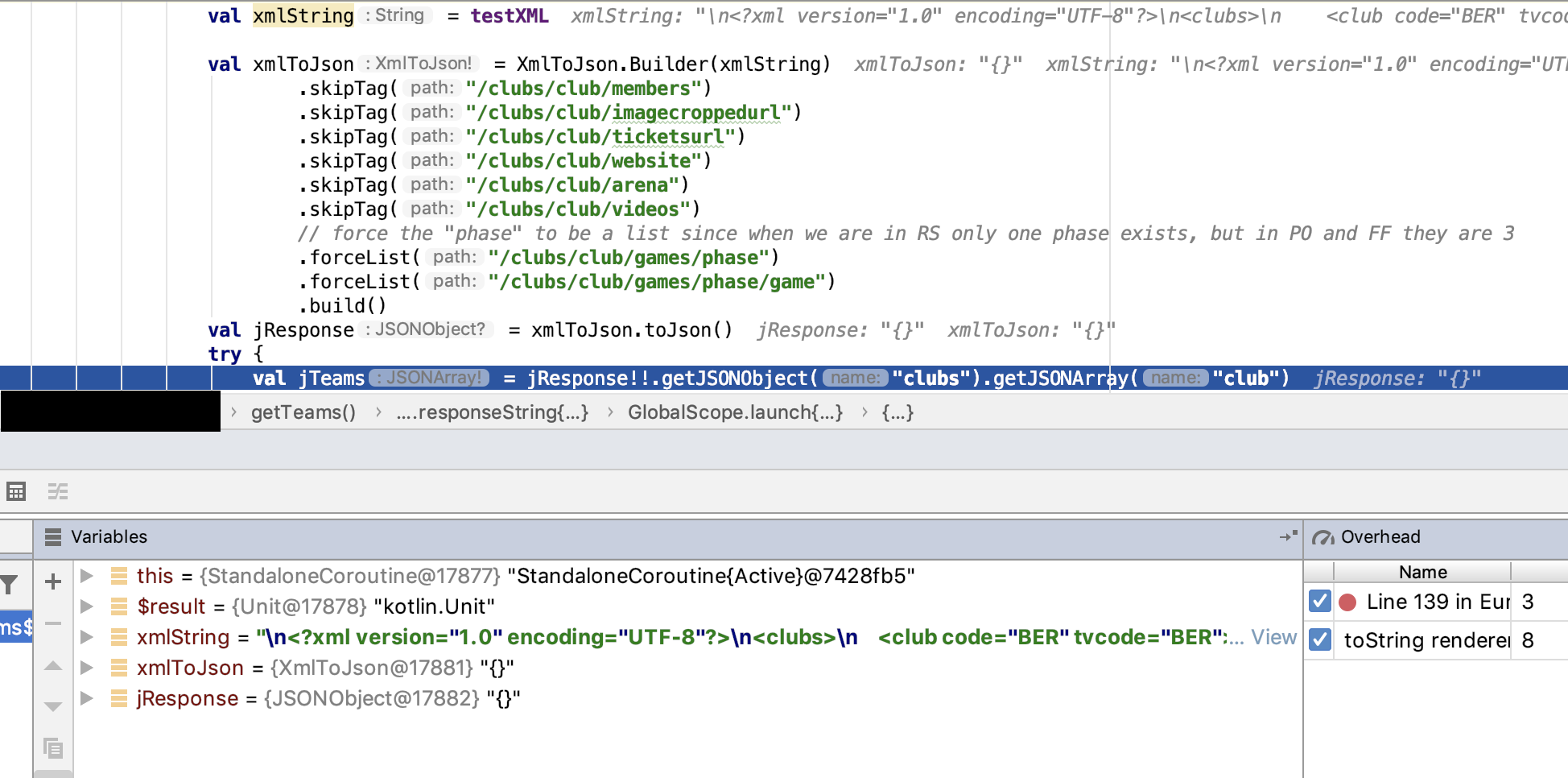
Task: Expand the $result variable node
Action: coord(87,606)
